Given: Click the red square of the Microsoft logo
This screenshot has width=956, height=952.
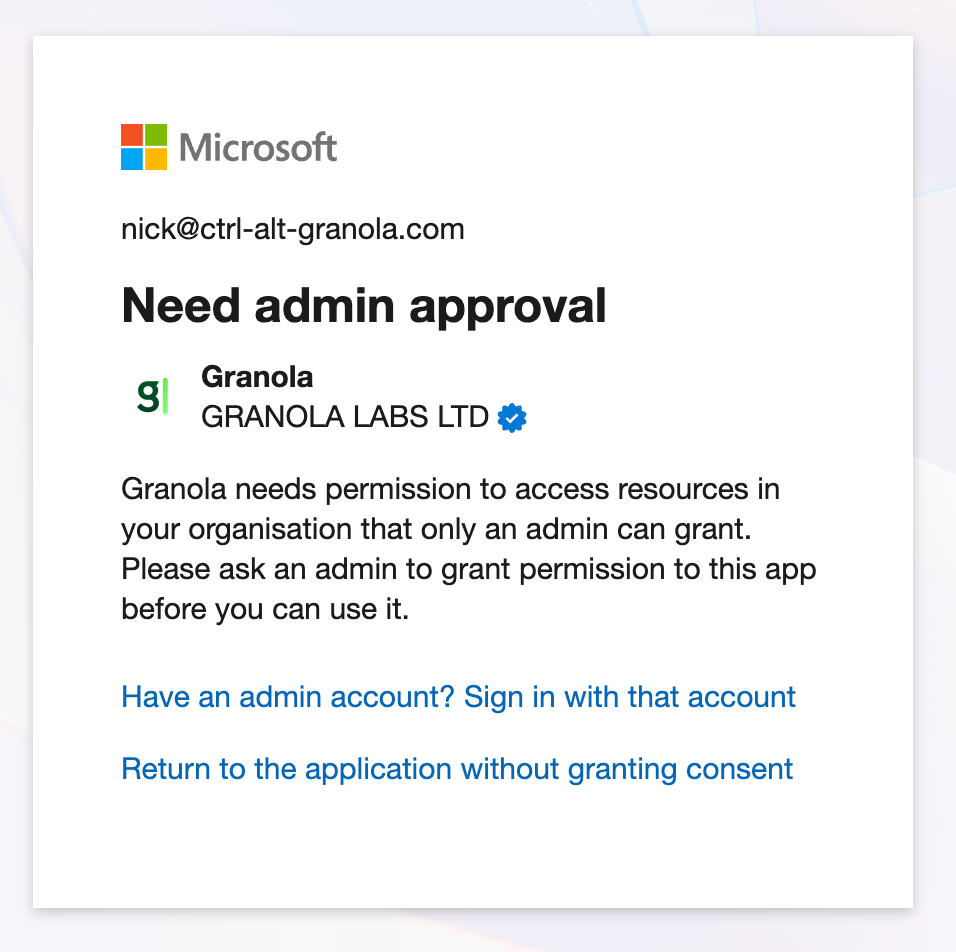Looking at the screenshot, I should [133, 135].
